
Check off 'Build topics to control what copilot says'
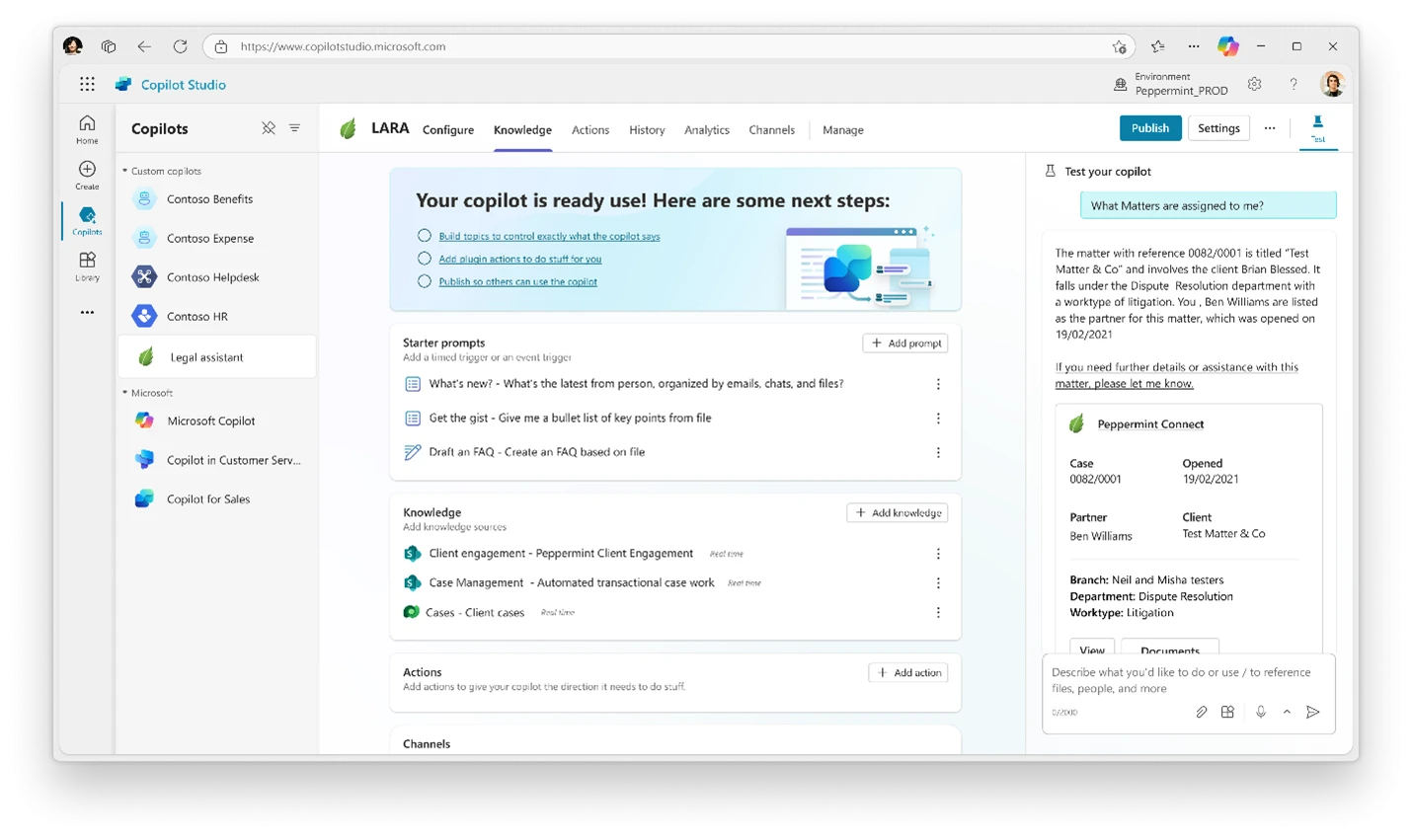[x=425, y=236]
